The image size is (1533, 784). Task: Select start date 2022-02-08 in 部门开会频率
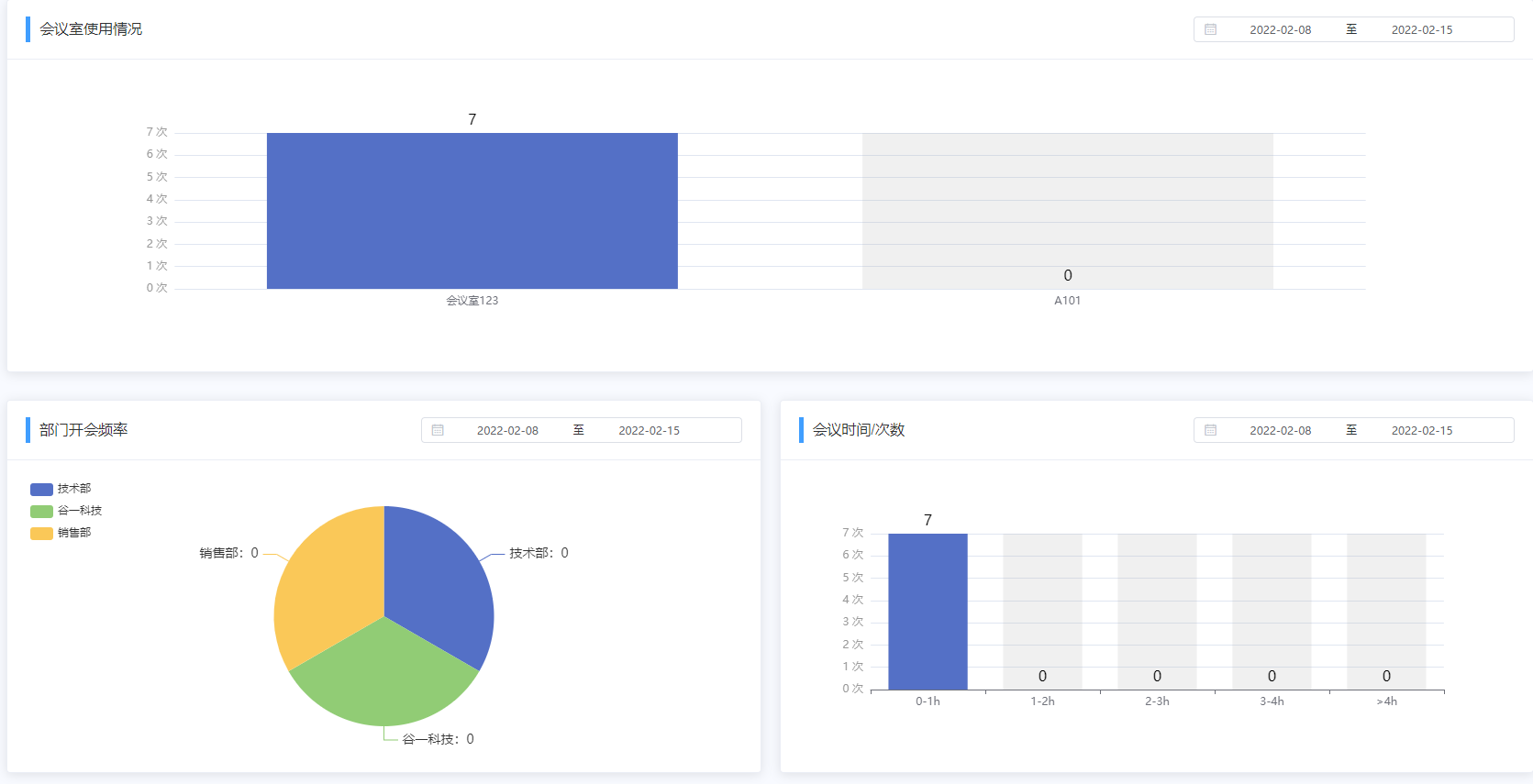point(507,430)
